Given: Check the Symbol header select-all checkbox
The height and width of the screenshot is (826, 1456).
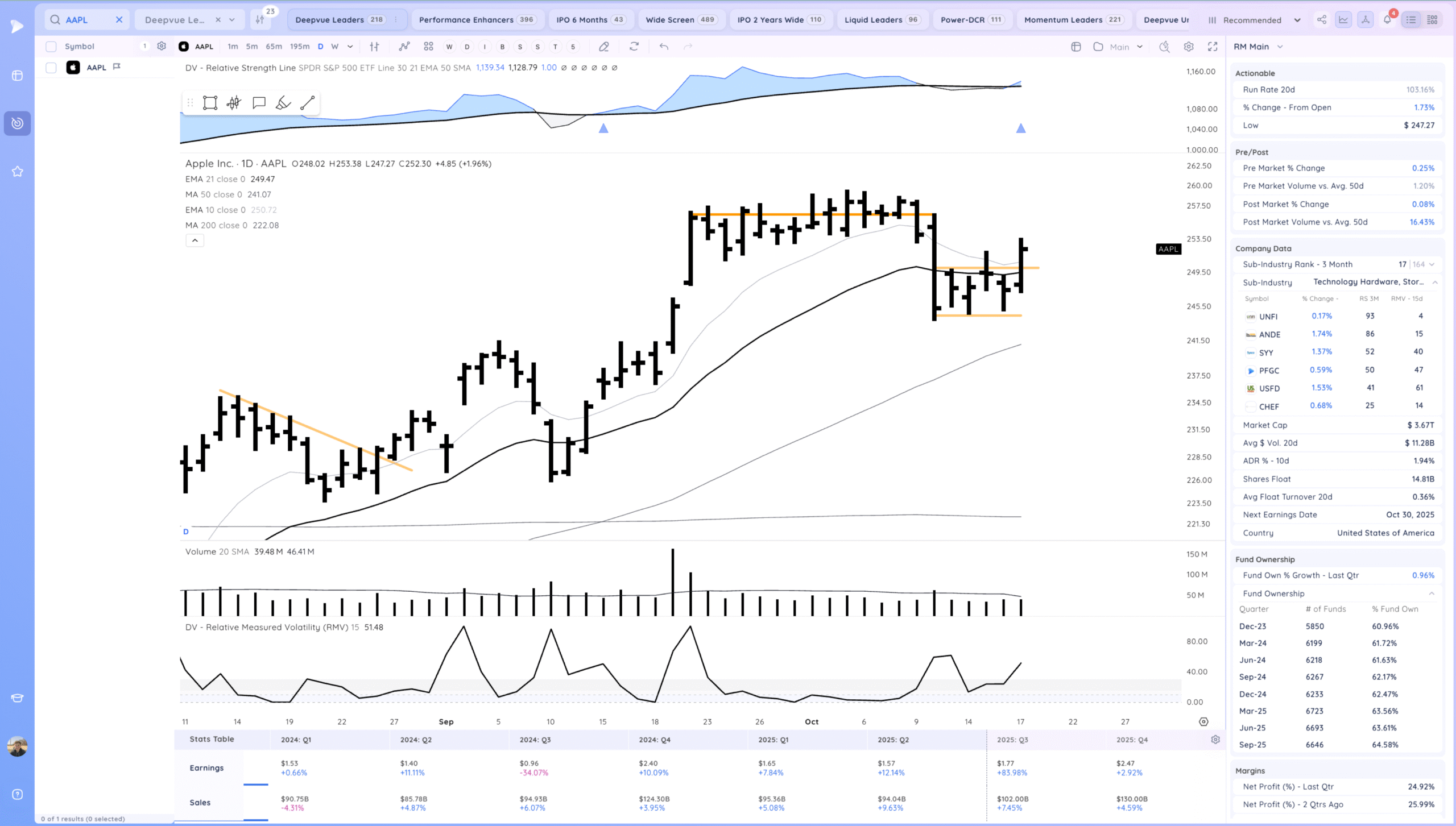Looking at the screenshot, I should coord(51,47).
